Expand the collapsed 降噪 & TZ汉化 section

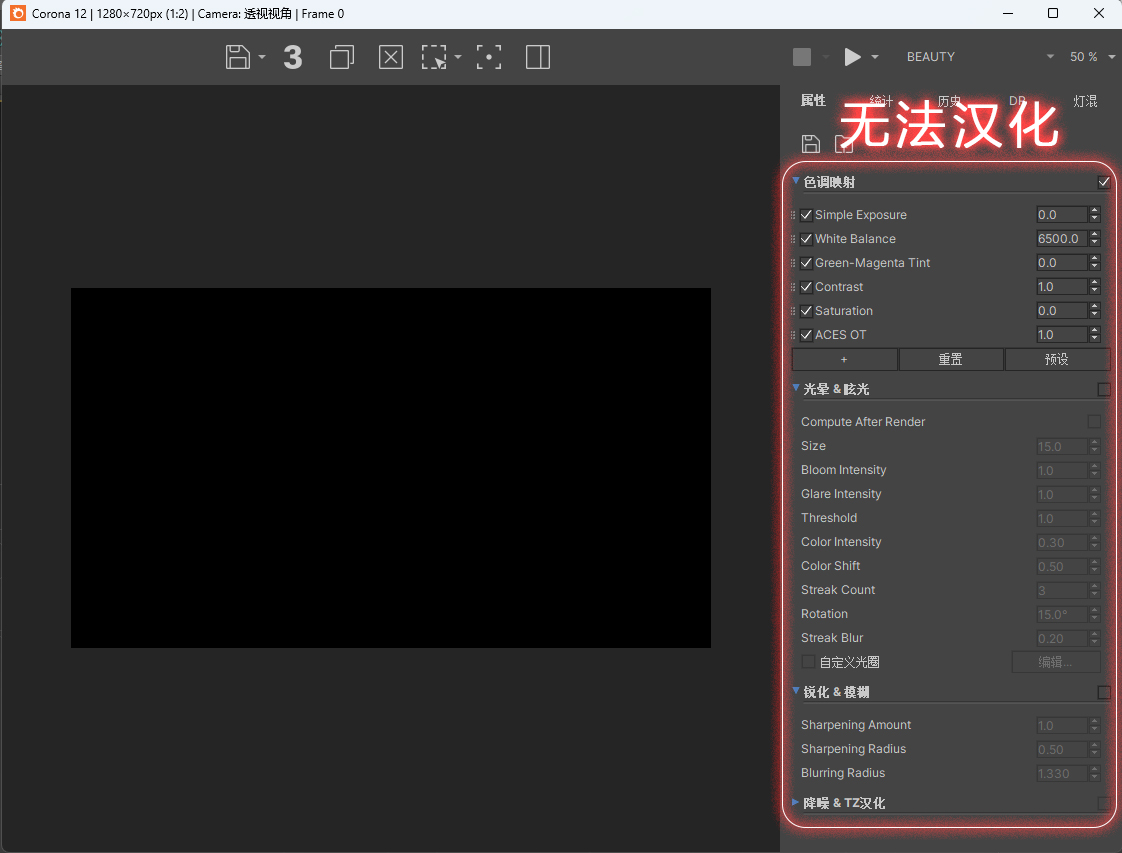click(845, 803)
